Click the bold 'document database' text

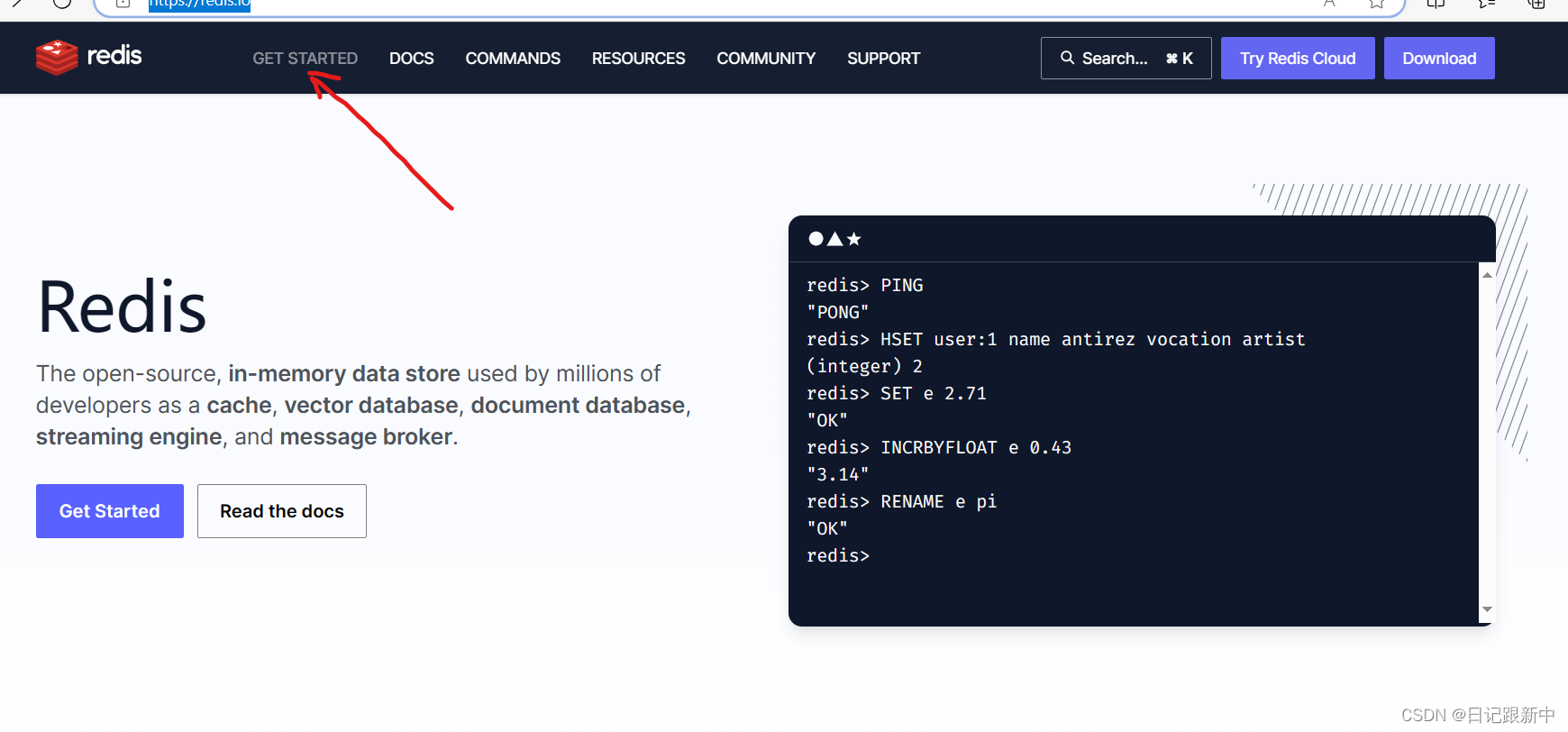tap(578, 406)
